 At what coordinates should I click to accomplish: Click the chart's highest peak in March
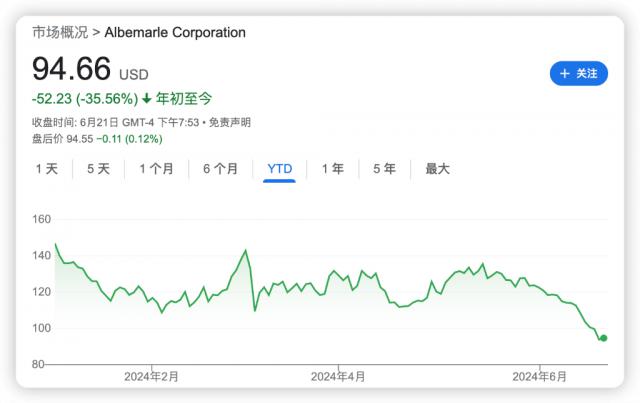(245, 250)
